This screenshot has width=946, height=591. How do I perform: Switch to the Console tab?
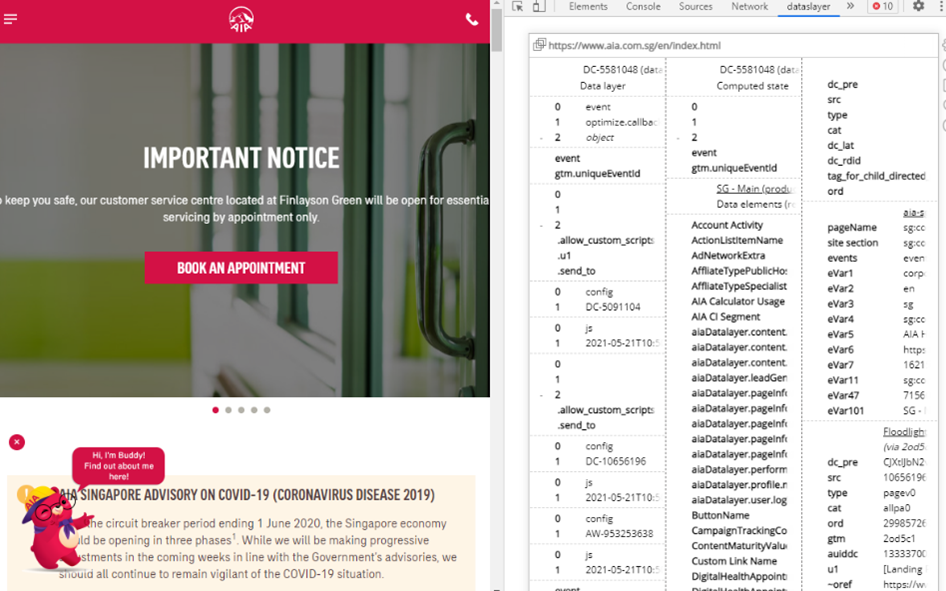[643, 6]
